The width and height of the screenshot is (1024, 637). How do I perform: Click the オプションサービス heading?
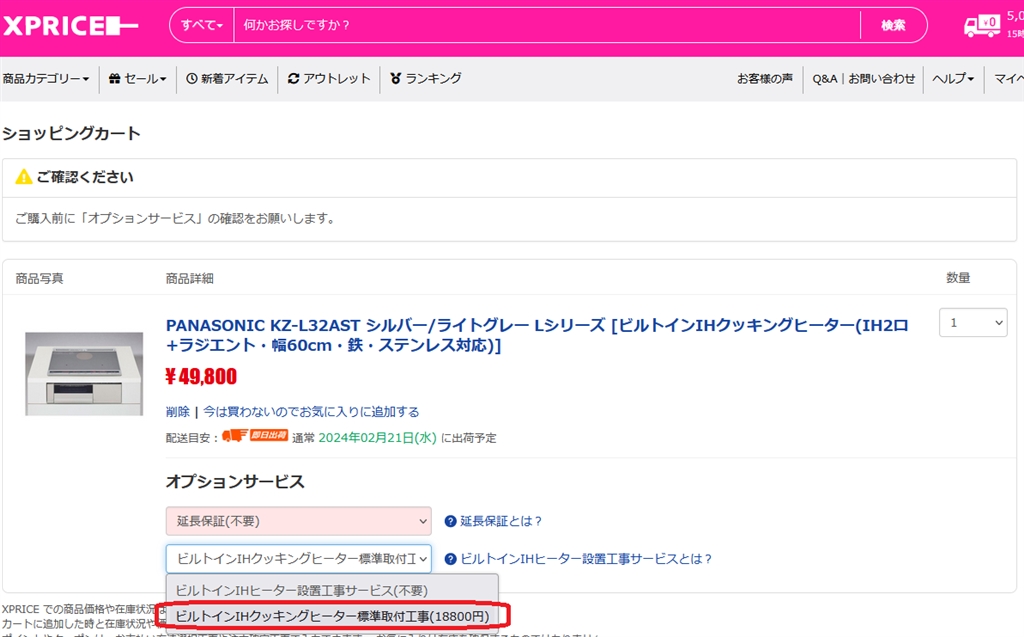[235, 482]
